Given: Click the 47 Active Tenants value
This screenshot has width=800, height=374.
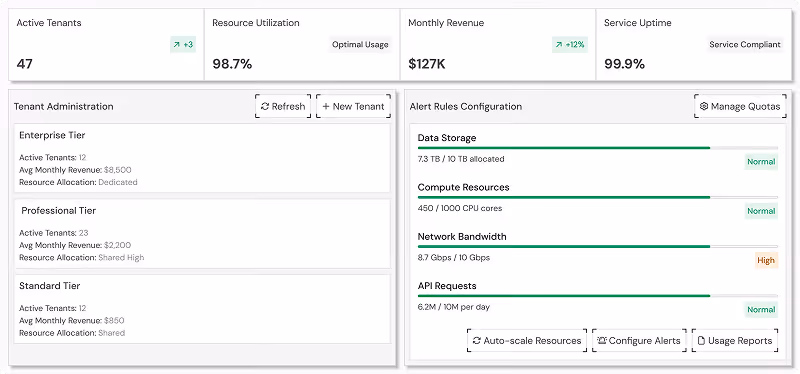Looking at the screenshot, I should [x=24, y=64].
